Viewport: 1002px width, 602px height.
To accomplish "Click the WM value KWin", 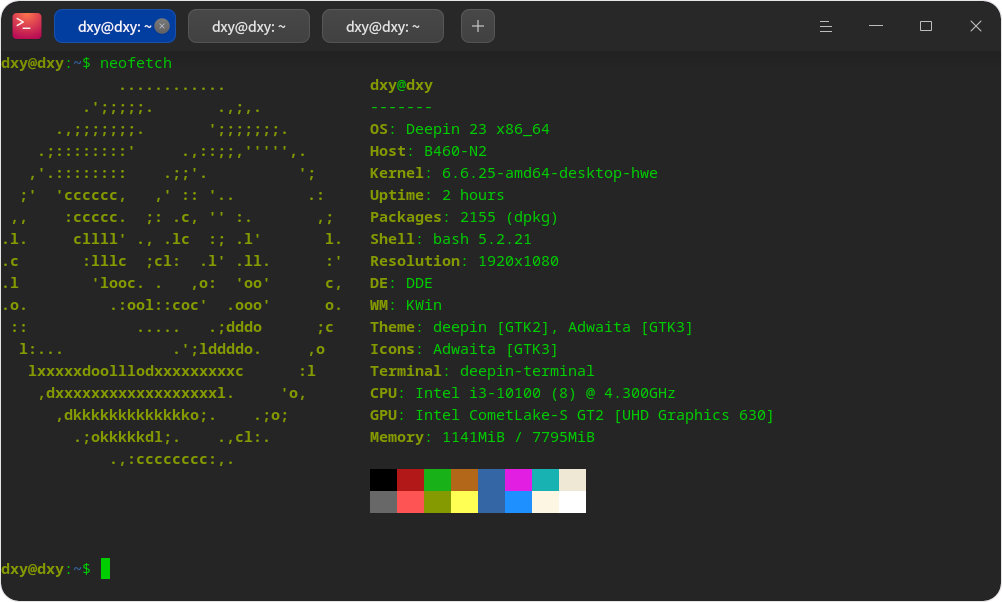I will (x=424, y=305).
